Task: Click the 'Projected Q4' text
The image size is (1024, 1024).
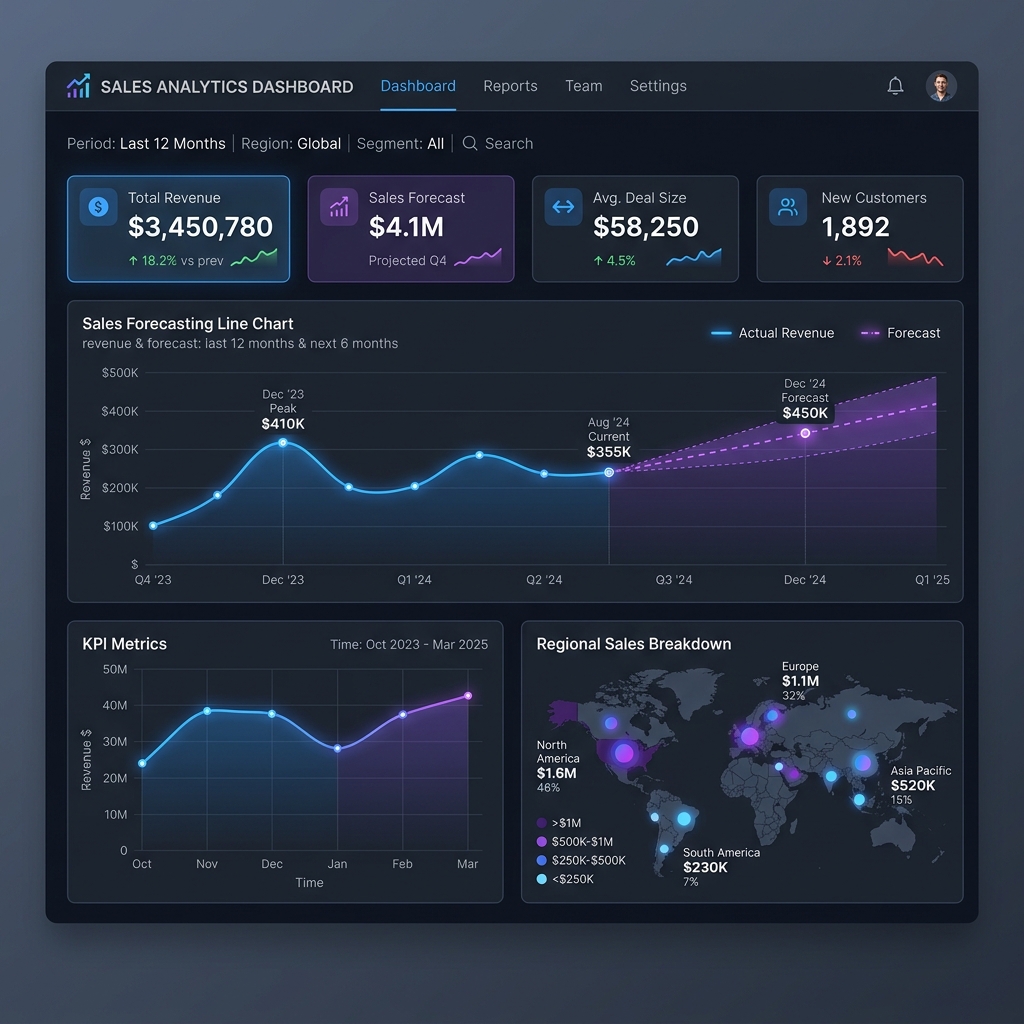Action: (x=408, y=261)
